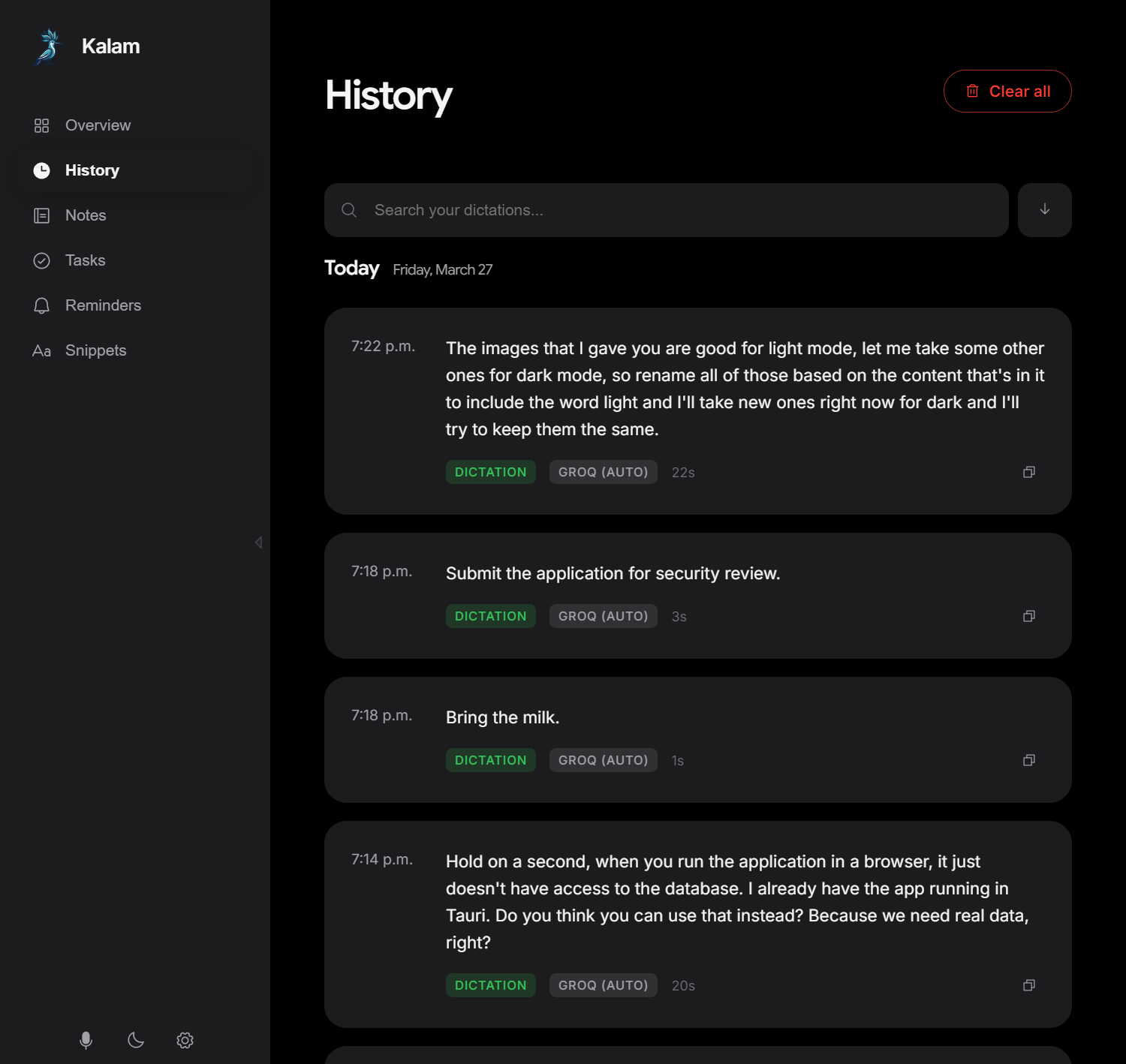Select History in the sidebar

[x=135, y=170]
